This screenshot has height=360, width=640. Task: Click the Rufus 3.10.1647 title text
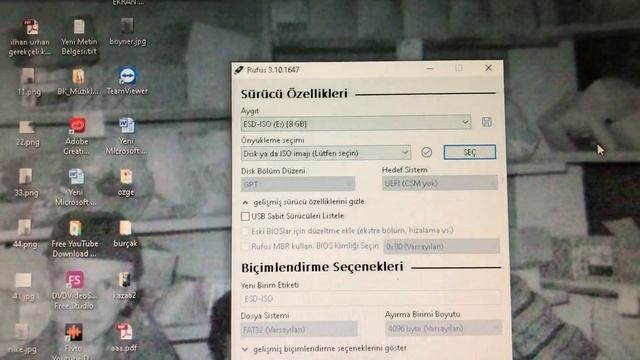click(273, 70)
